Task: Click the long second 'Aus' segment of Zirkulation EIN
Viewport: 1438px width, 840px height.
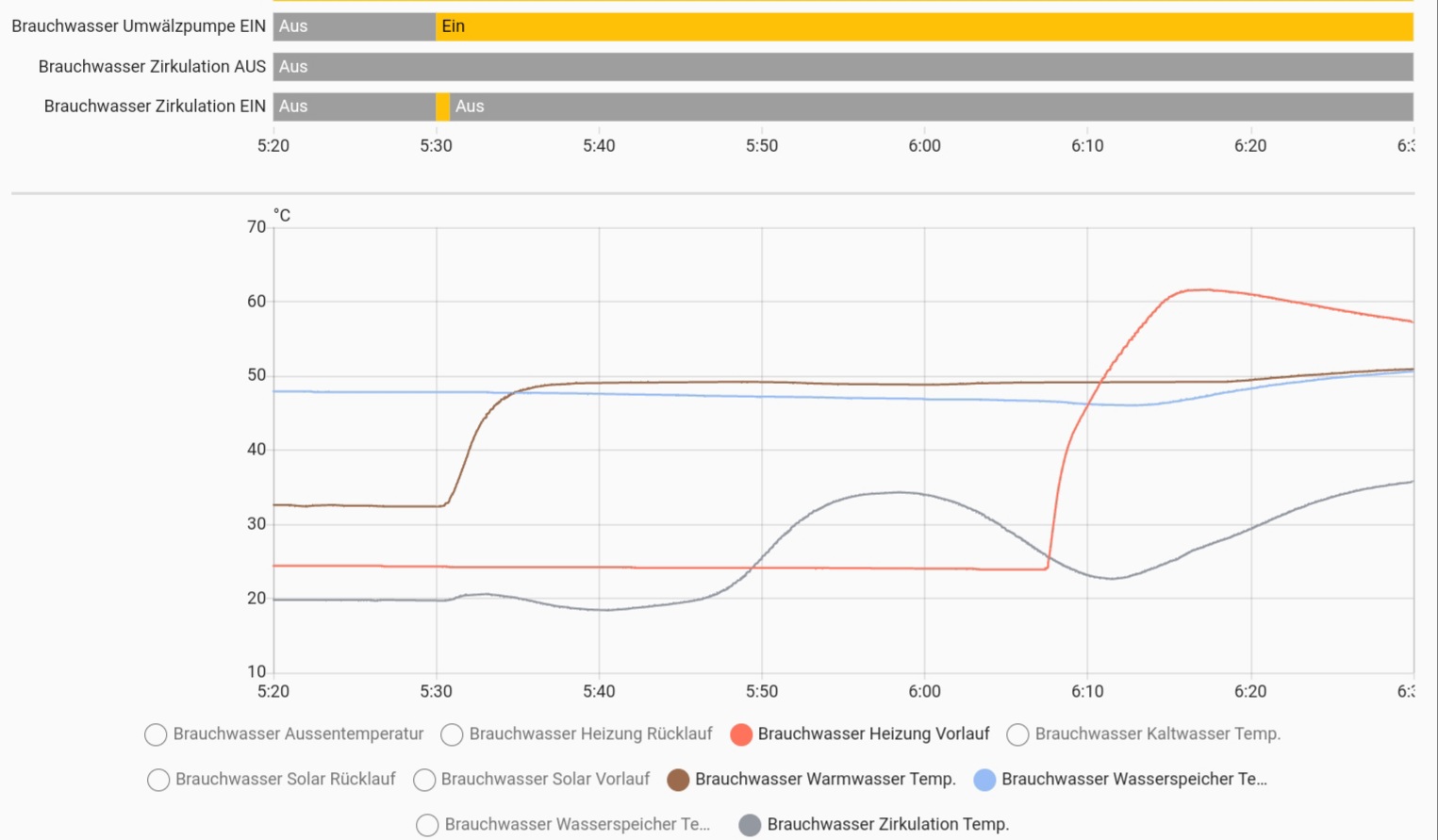Action: coord(931,107)
